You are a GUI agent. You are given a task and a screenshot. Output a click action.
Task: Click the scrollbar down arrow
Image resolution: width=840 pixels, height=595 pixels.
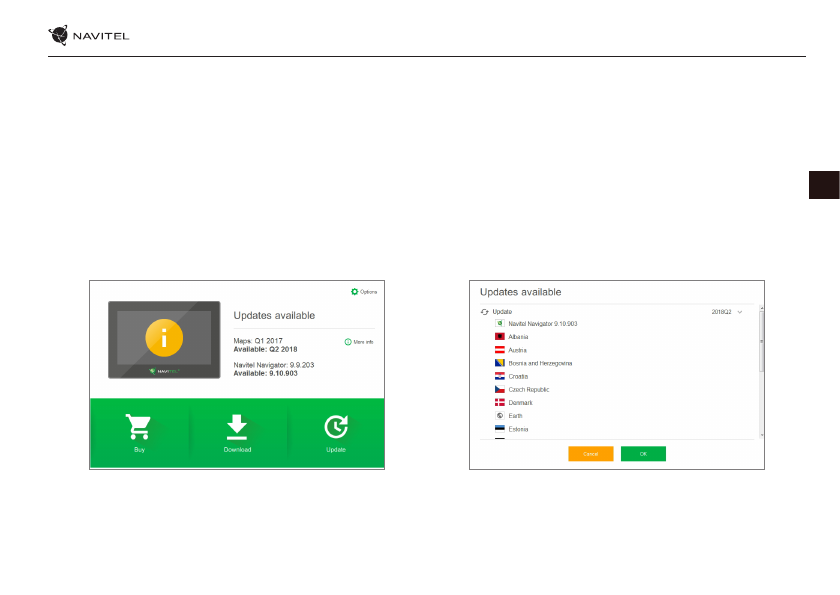[761, 435]
